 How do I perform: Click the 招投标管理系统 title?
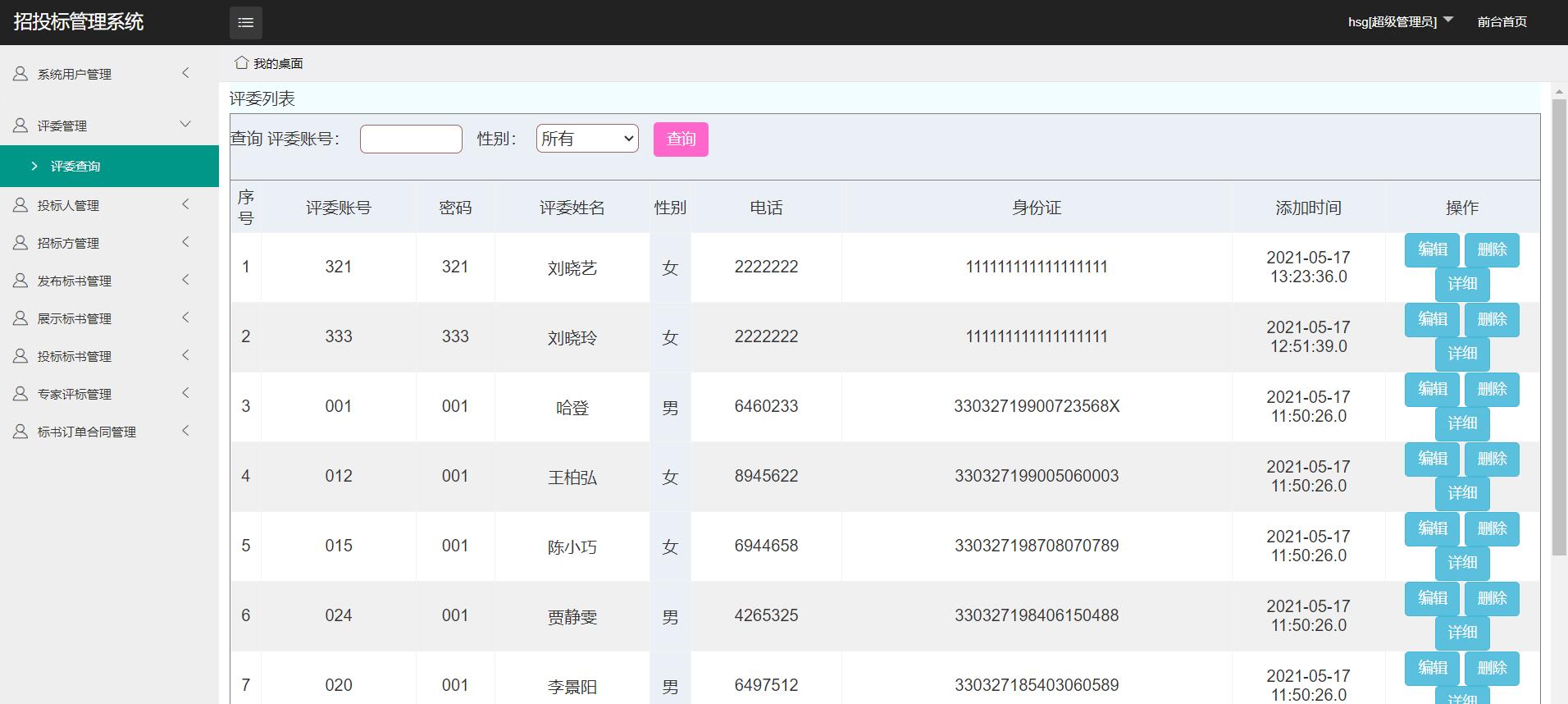pyautogui.click(x=79, y=22)
